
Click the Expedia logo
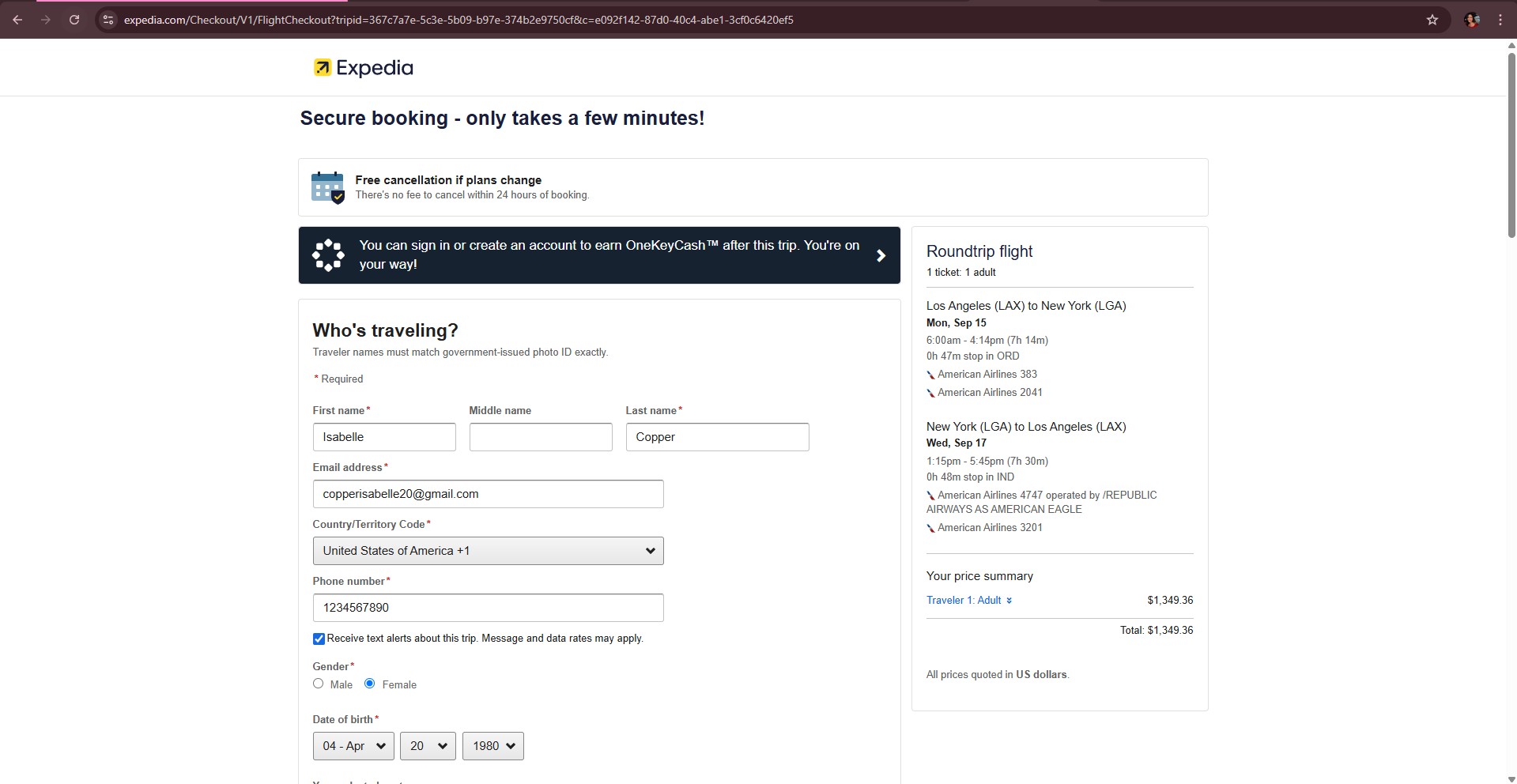pos(363,68)
